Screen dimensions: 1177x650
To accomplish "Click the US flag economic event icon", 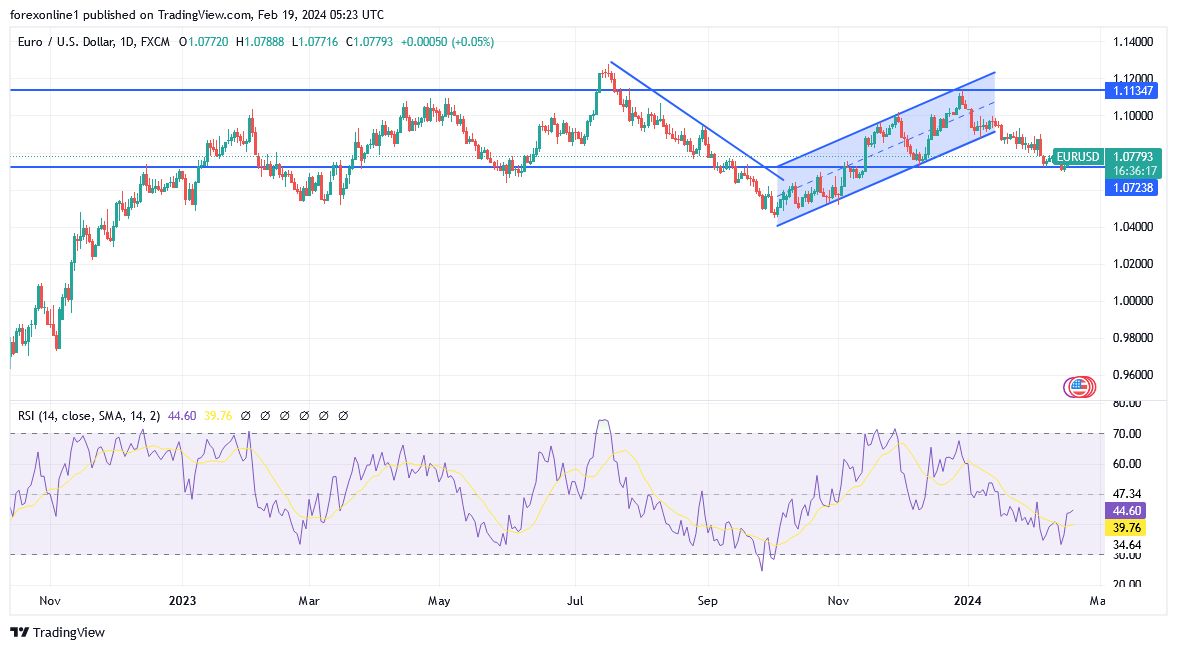I will click(x=1079, y=387).
